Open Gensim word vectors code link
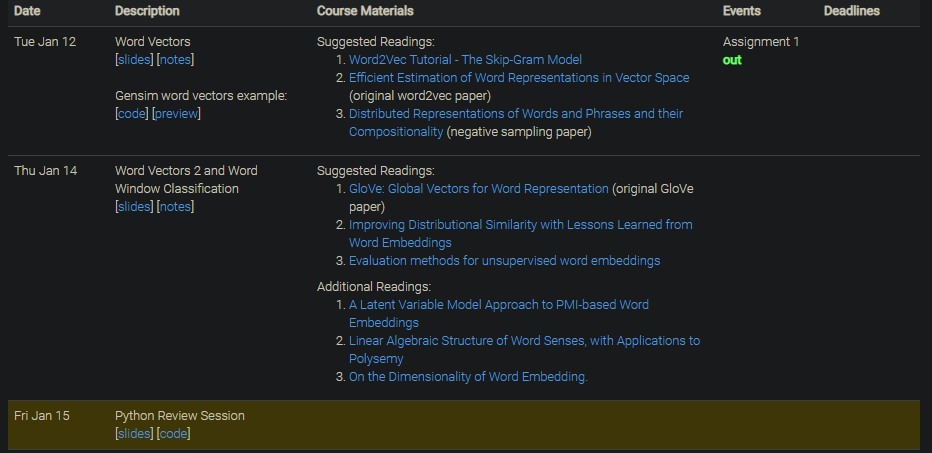Viewport: 932px width, 453px height. tap(131, 114)
